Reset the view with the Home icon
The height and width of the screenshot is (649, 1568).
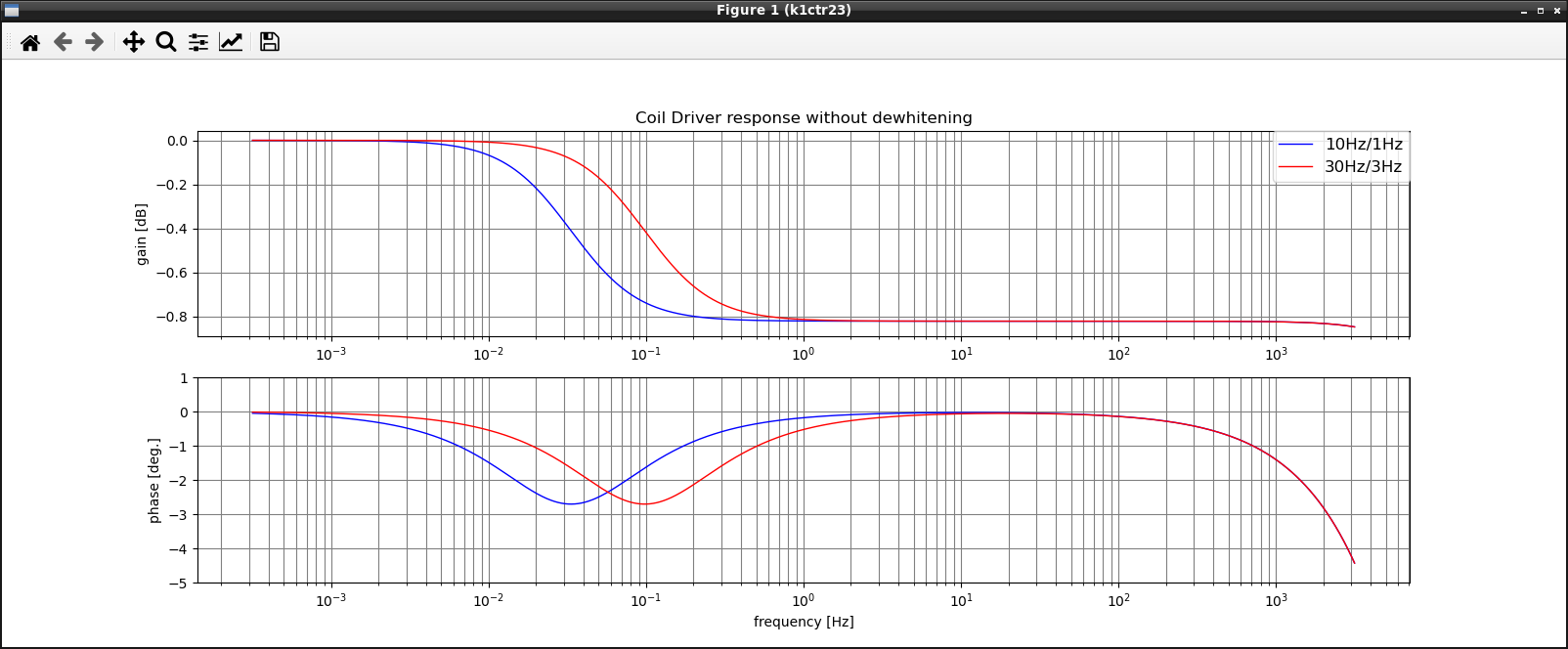(x=30, y=42)
